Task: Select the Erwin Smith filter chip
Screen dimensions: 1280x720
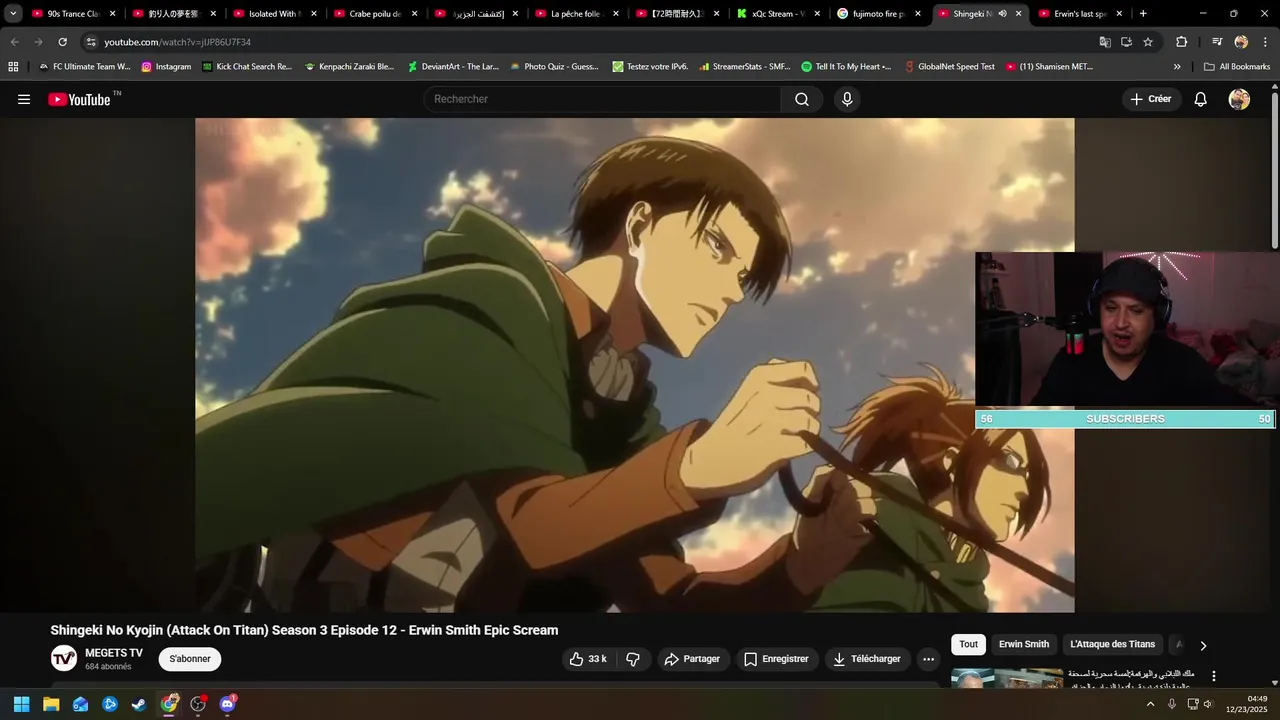Action: tap(1024, 645)
